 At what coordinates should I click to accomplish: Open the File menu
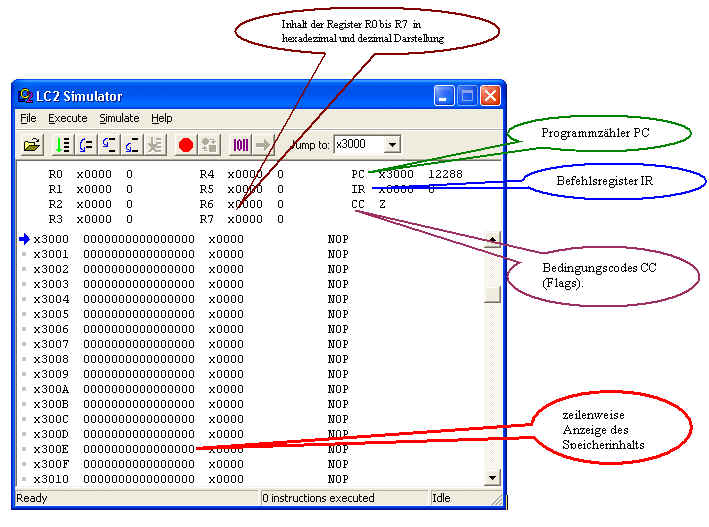point(28,119)
